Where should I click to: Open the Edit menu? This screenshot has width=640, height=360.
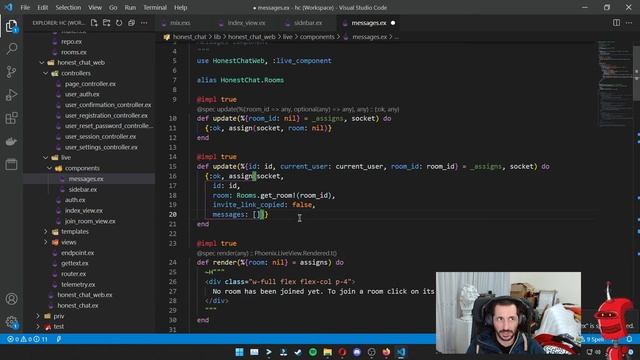[42, 7]
